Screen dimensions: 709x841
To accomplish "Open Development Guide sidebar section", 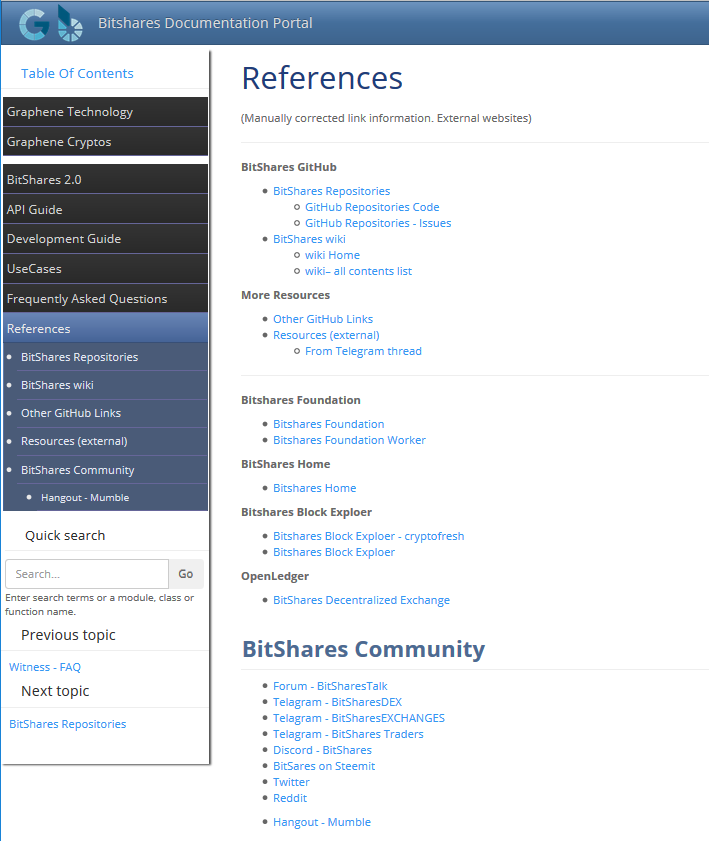I will point(106,239).
